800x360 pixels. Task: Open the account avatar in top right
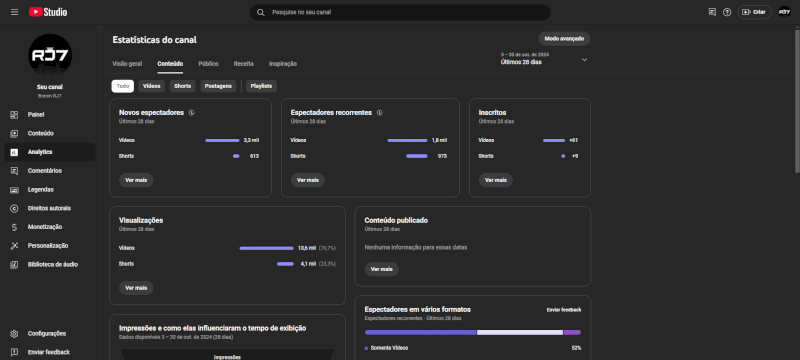pyautogui.click(x=784, y=12)
